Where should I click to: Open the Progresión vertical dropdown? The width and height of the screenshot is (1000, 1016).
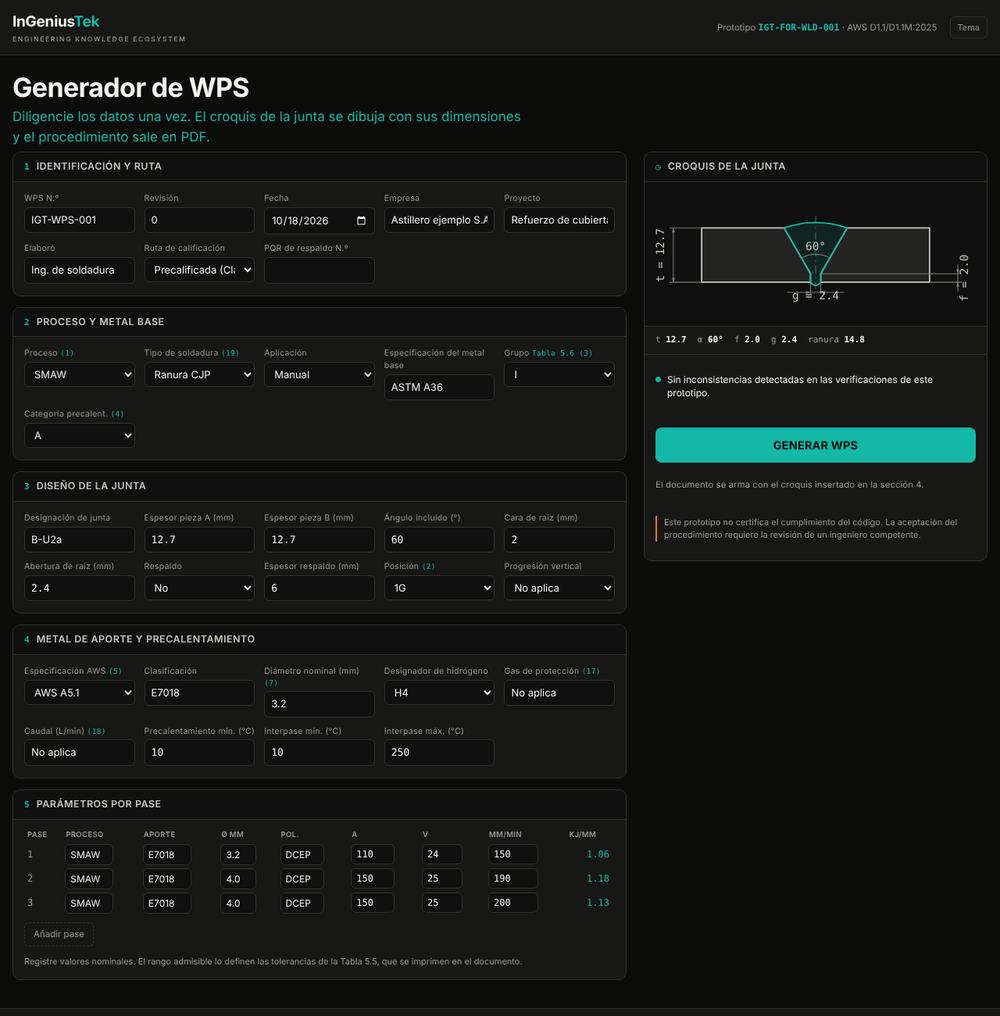pyautogui.click(x=559, y=588)
